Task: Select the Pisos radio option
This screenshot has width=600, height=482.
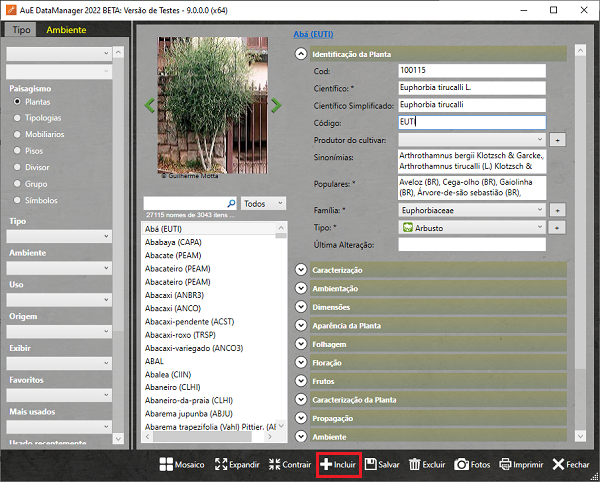Action: [x=17, y=150]
